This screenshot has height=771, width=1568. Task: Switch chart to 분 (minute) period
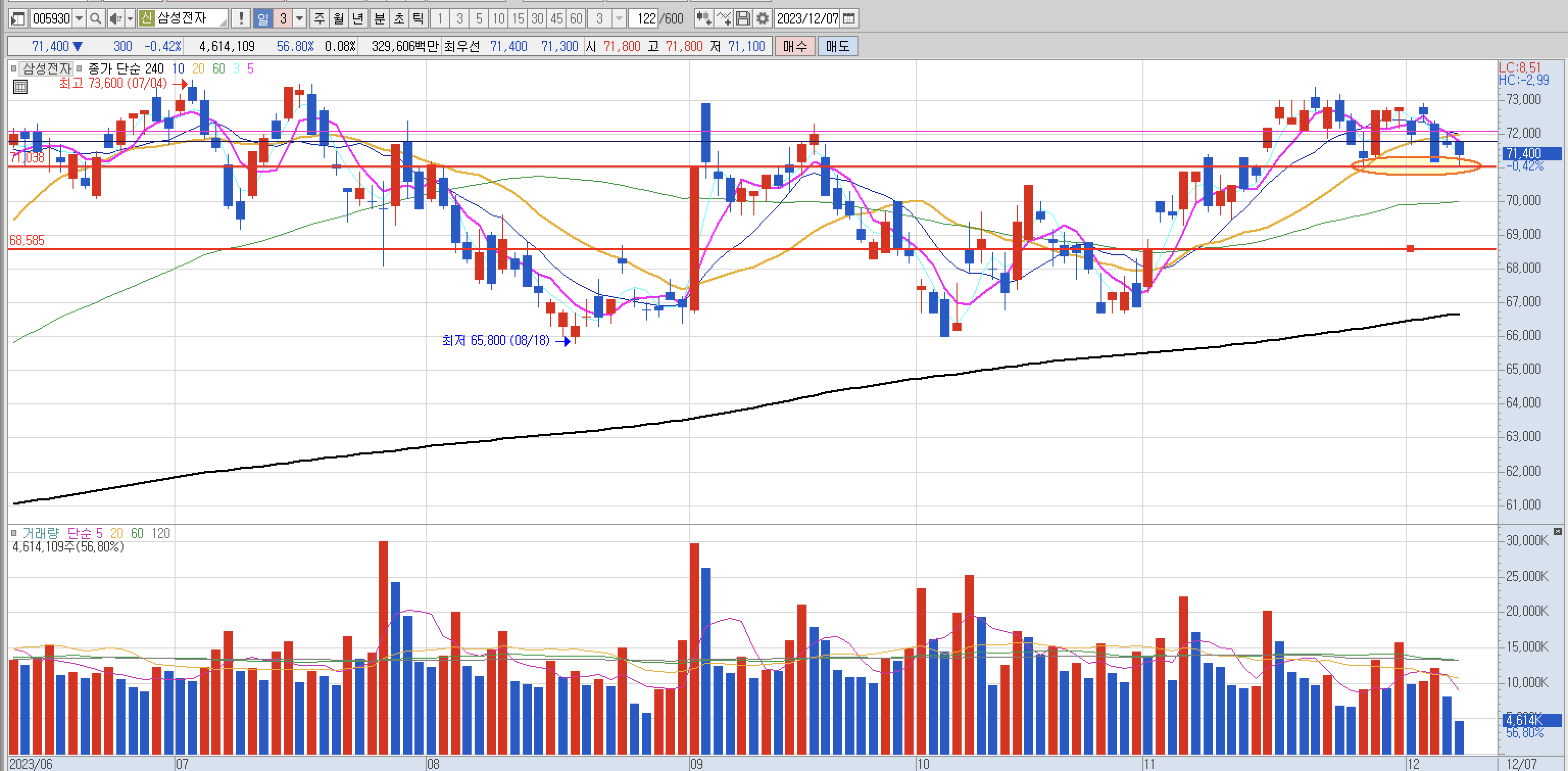tap(379, 18)
